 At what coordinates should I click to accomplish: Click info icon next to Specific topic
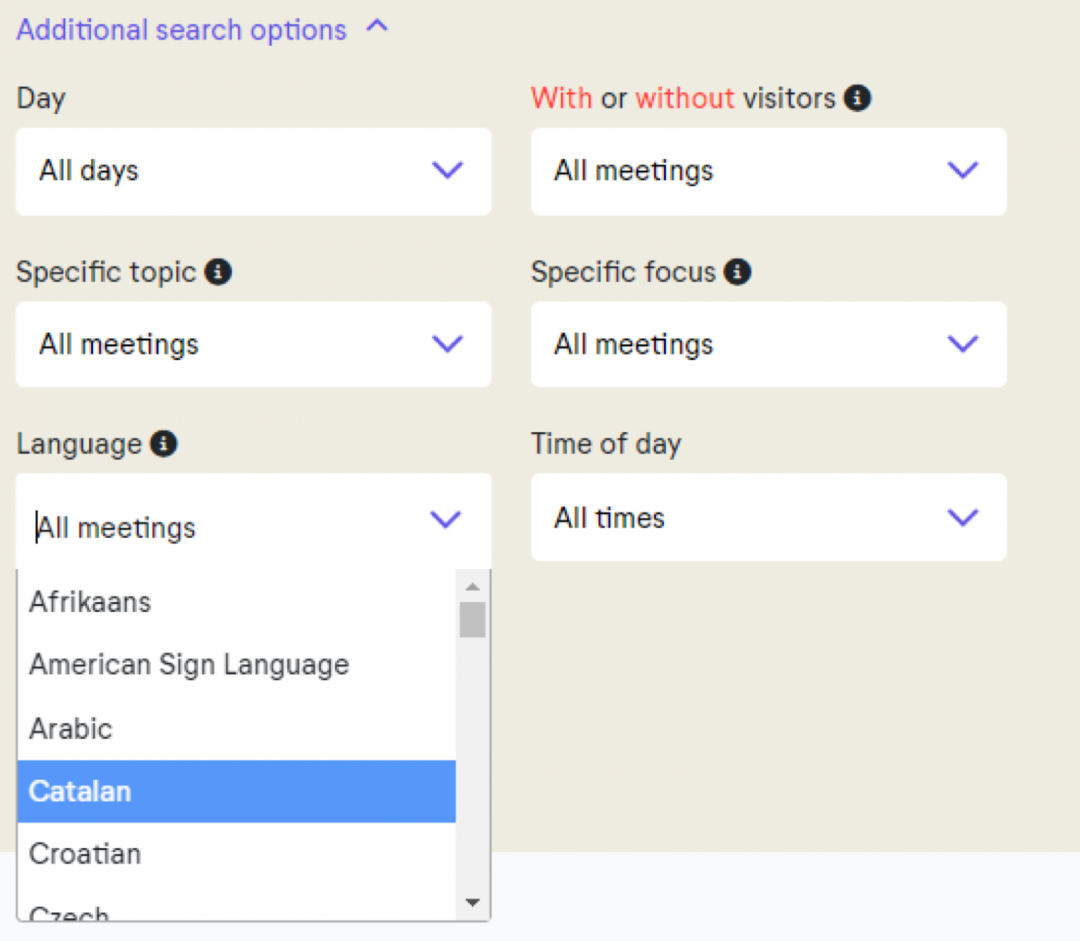218,272
